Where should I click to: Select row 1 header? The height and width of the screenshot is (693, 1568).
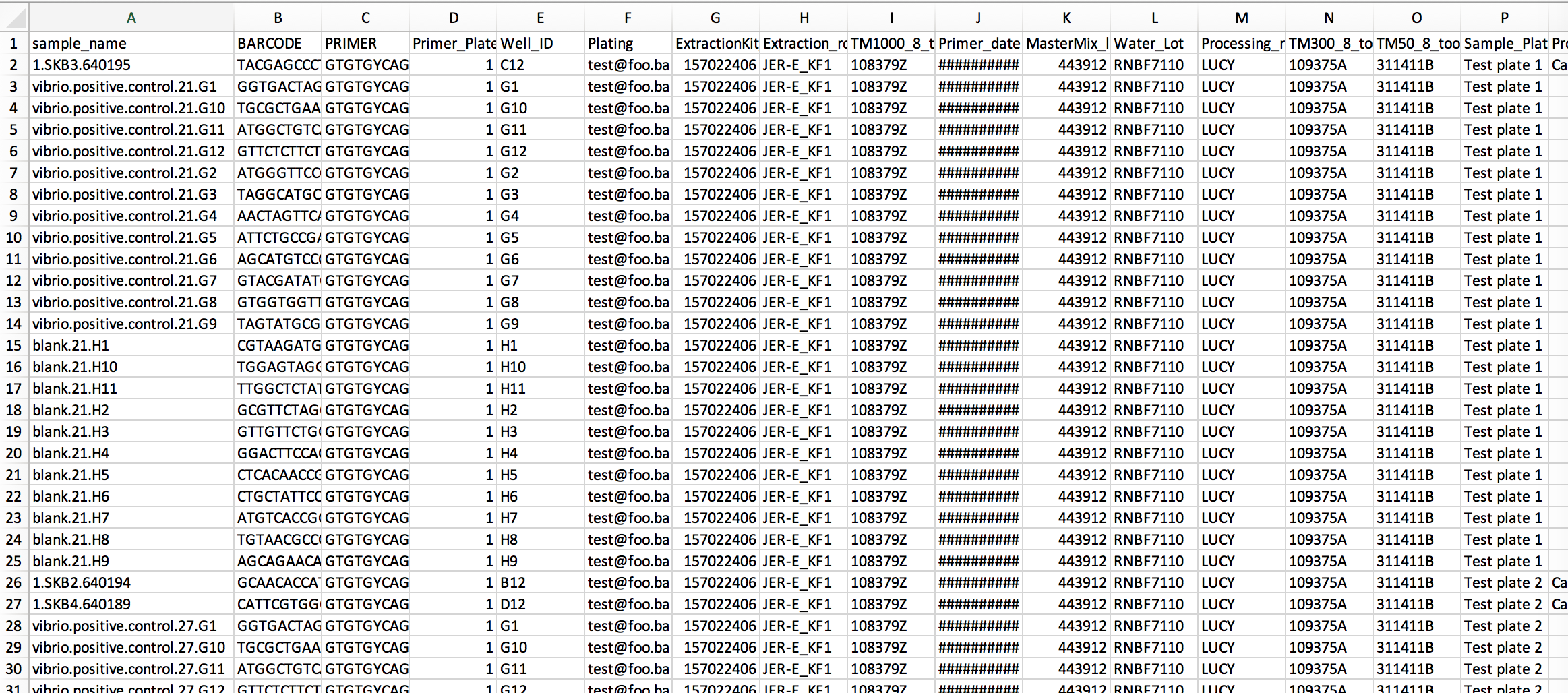click(14, 43)
